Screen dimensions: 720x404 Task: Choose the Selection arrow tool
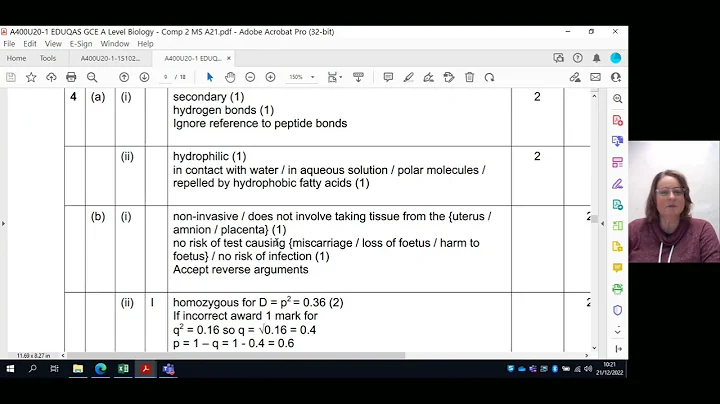pos(210,77)
